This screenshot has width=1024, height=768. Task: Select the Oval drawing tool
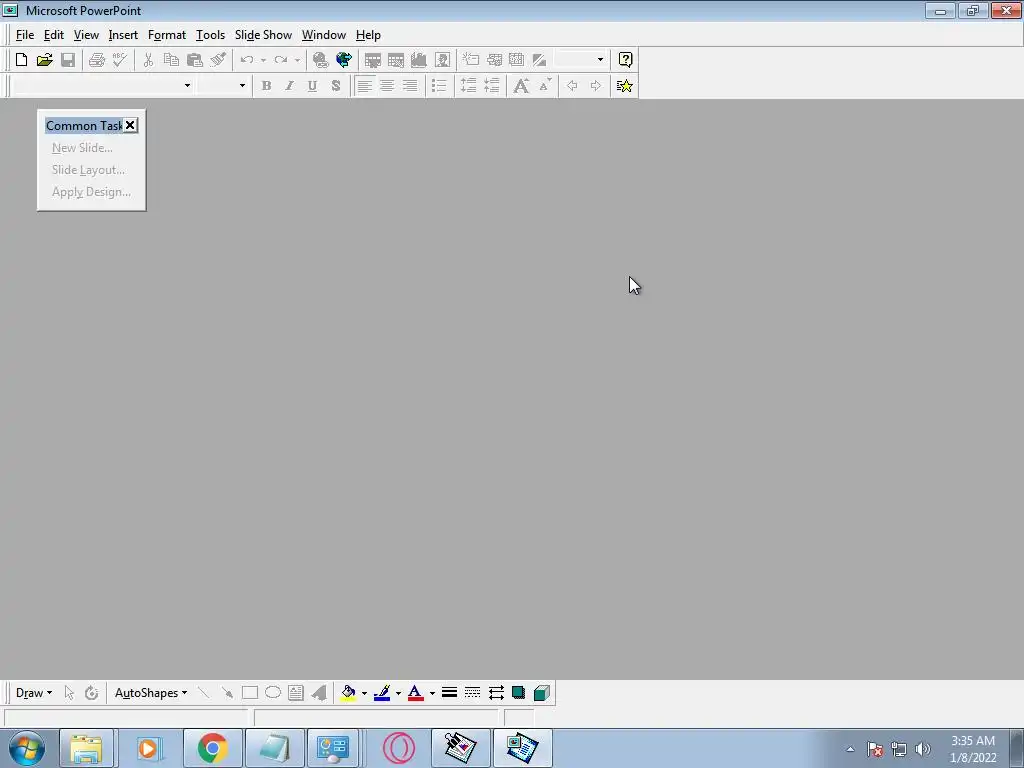pos(273,693)
